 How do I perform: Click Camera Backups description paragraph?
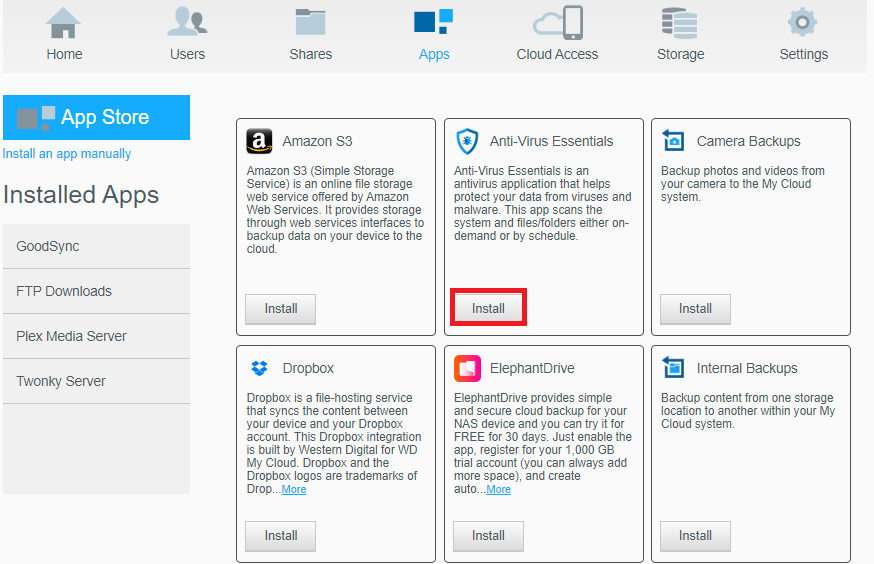[x=743, y=184]
